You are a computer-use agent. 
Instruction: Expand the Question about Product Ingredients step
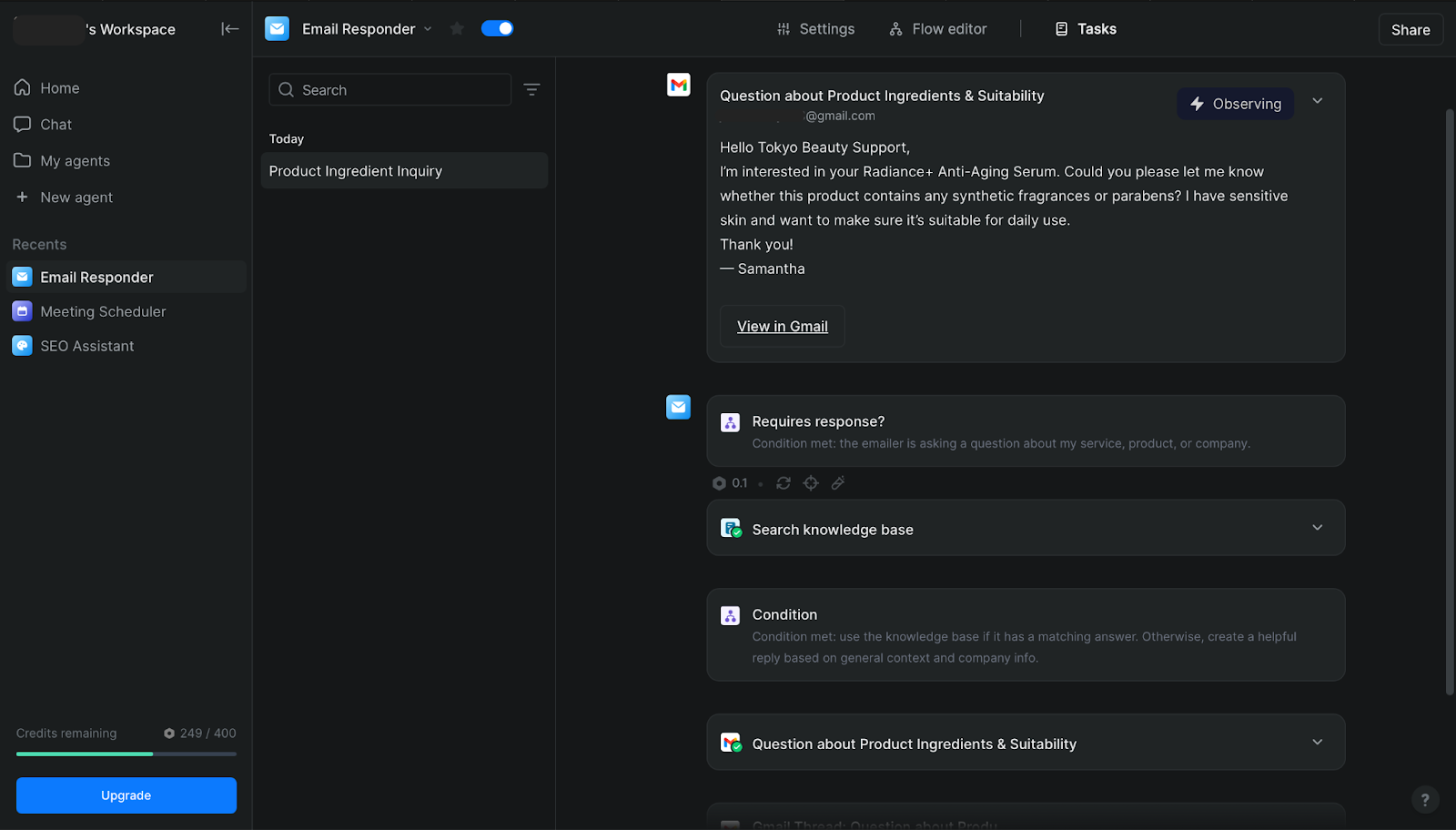1317,743
